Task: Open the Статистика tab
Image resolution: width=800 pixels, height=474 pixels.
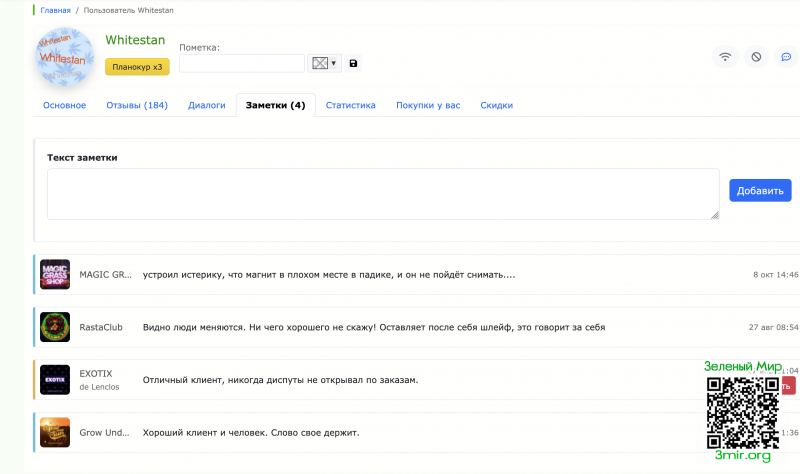Action: [x=350, y=105]
